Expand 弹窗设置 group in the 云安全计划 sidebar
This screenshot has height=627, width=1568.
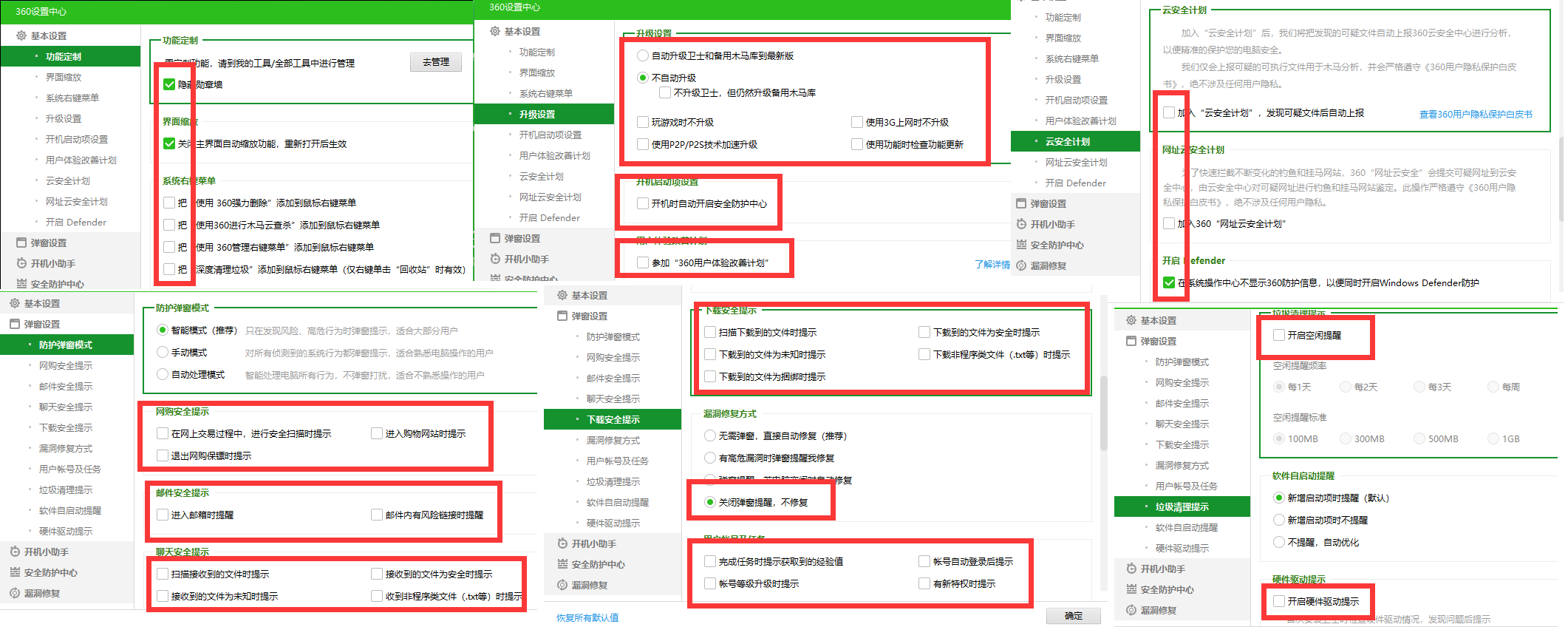pos(1048,203)
